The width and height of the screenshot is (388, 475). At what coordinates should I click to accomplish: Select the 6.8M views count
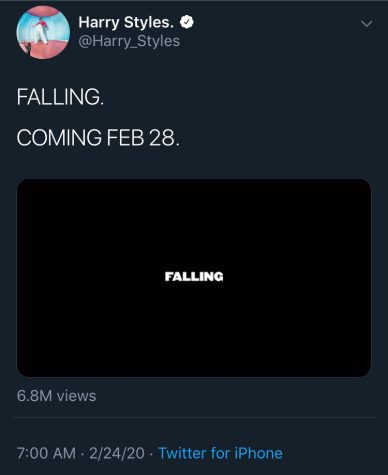56,396
